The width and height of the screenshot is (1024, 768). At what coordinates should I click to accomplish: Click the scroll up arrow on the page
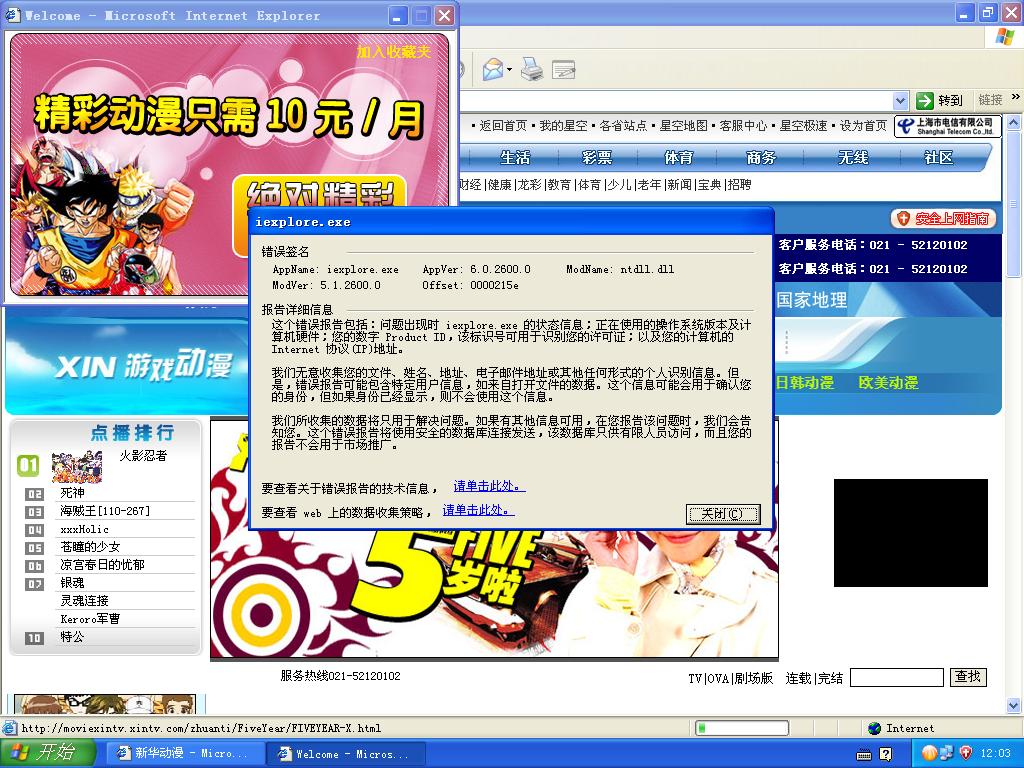(1013, 122)
